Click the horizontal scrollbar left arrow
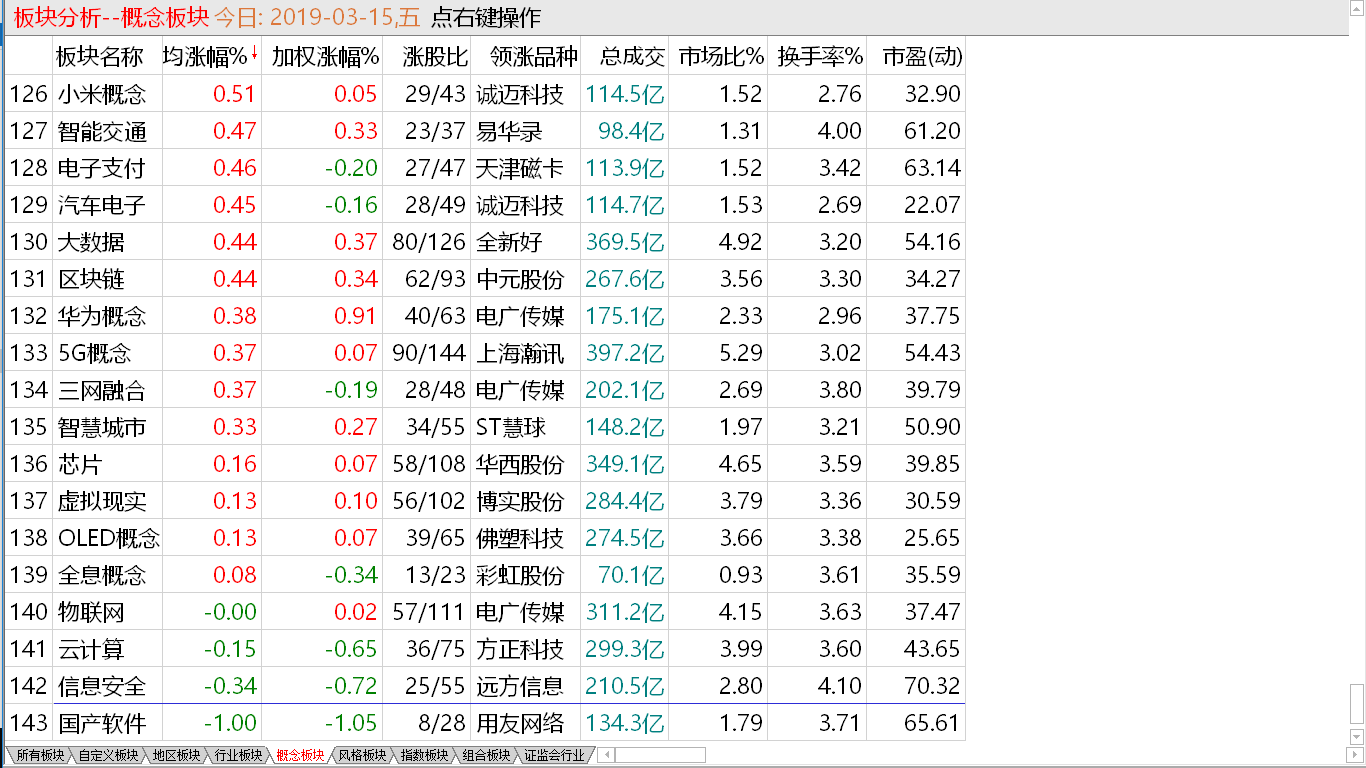Viewport: 1366px width, 768px height. pos(605,755)
